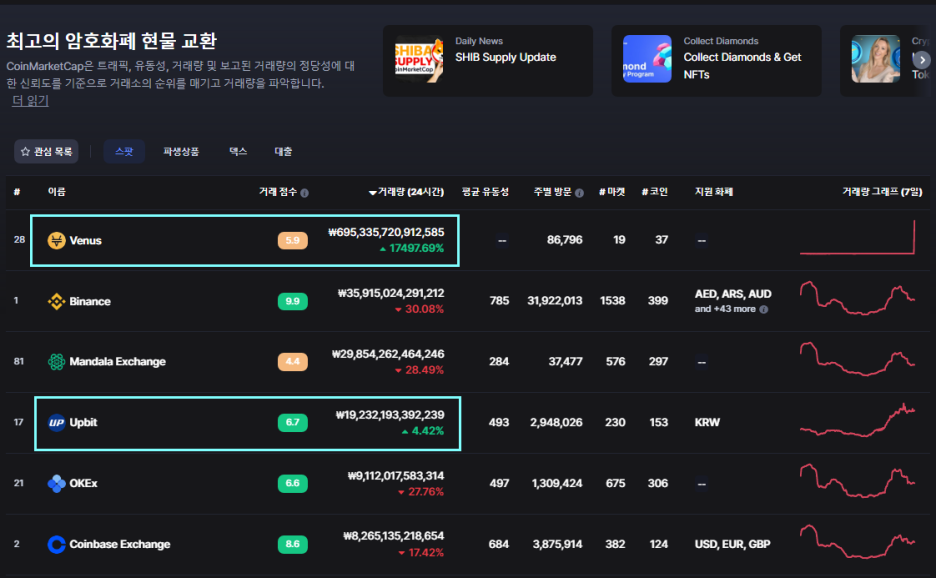Click Venus 7-day volume graph
This screenshot has width=936, height=578.
(857, 238)
